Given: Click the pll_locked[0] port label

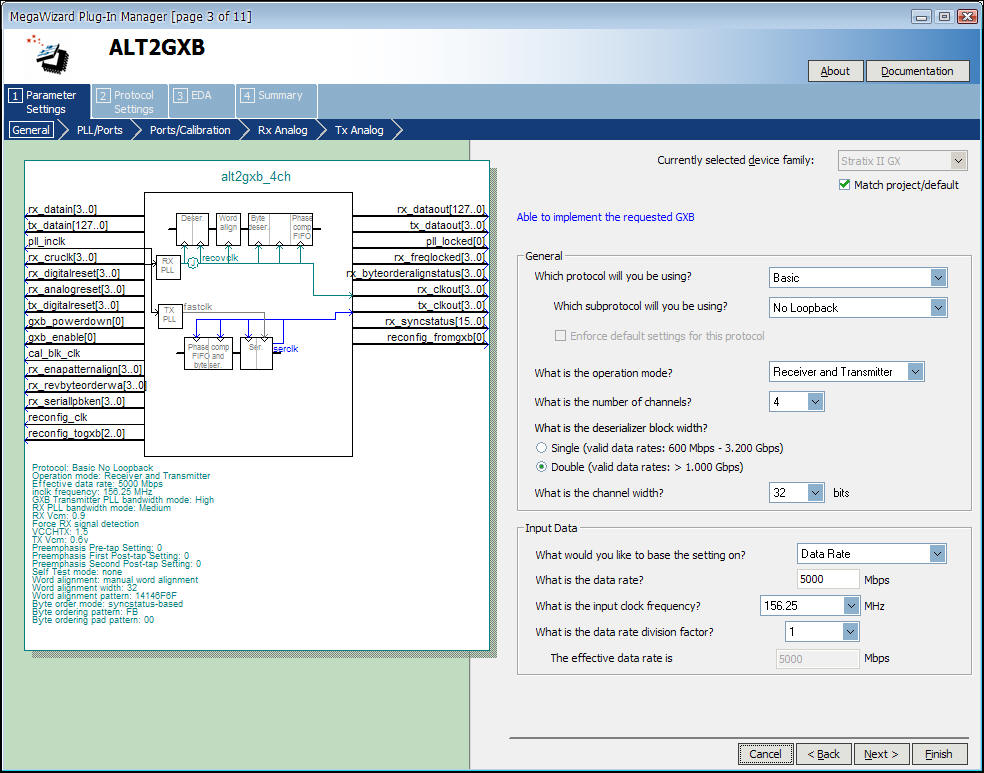Looking at the screenshot, I should [x=456, y=241].
